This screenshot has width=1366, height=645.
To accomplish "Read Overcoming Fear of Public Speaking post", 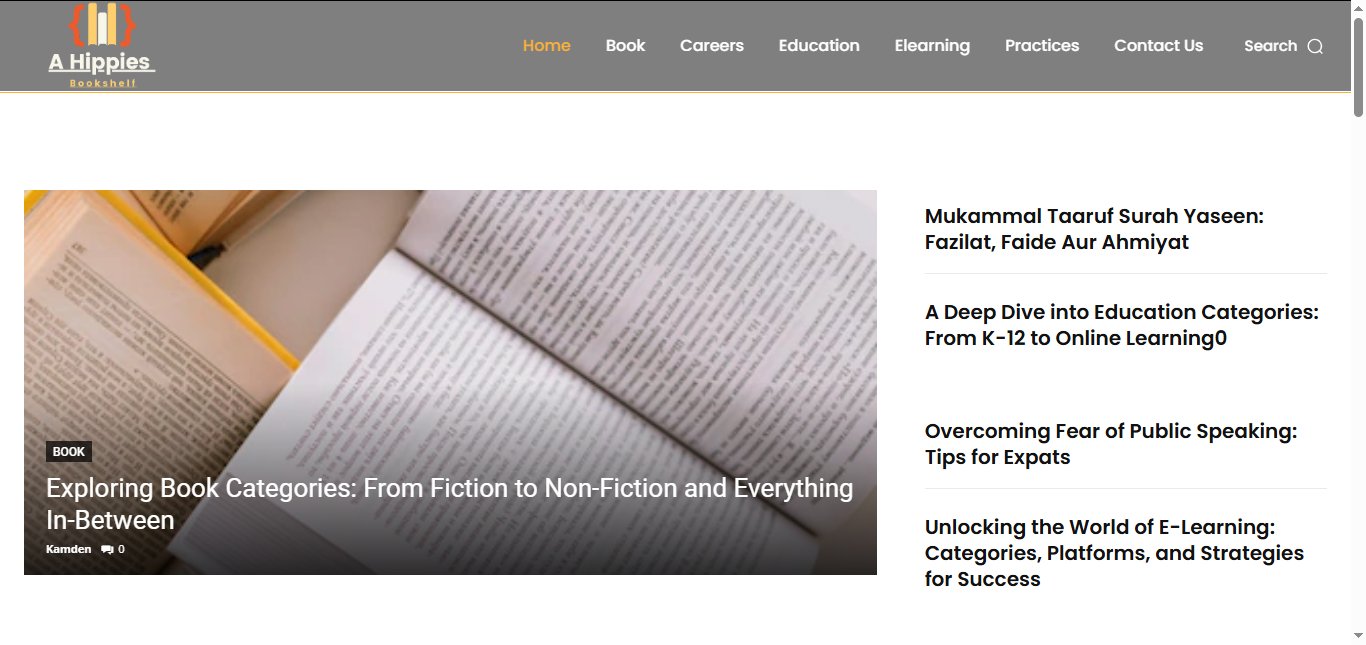I will (x=1111, y=444).
